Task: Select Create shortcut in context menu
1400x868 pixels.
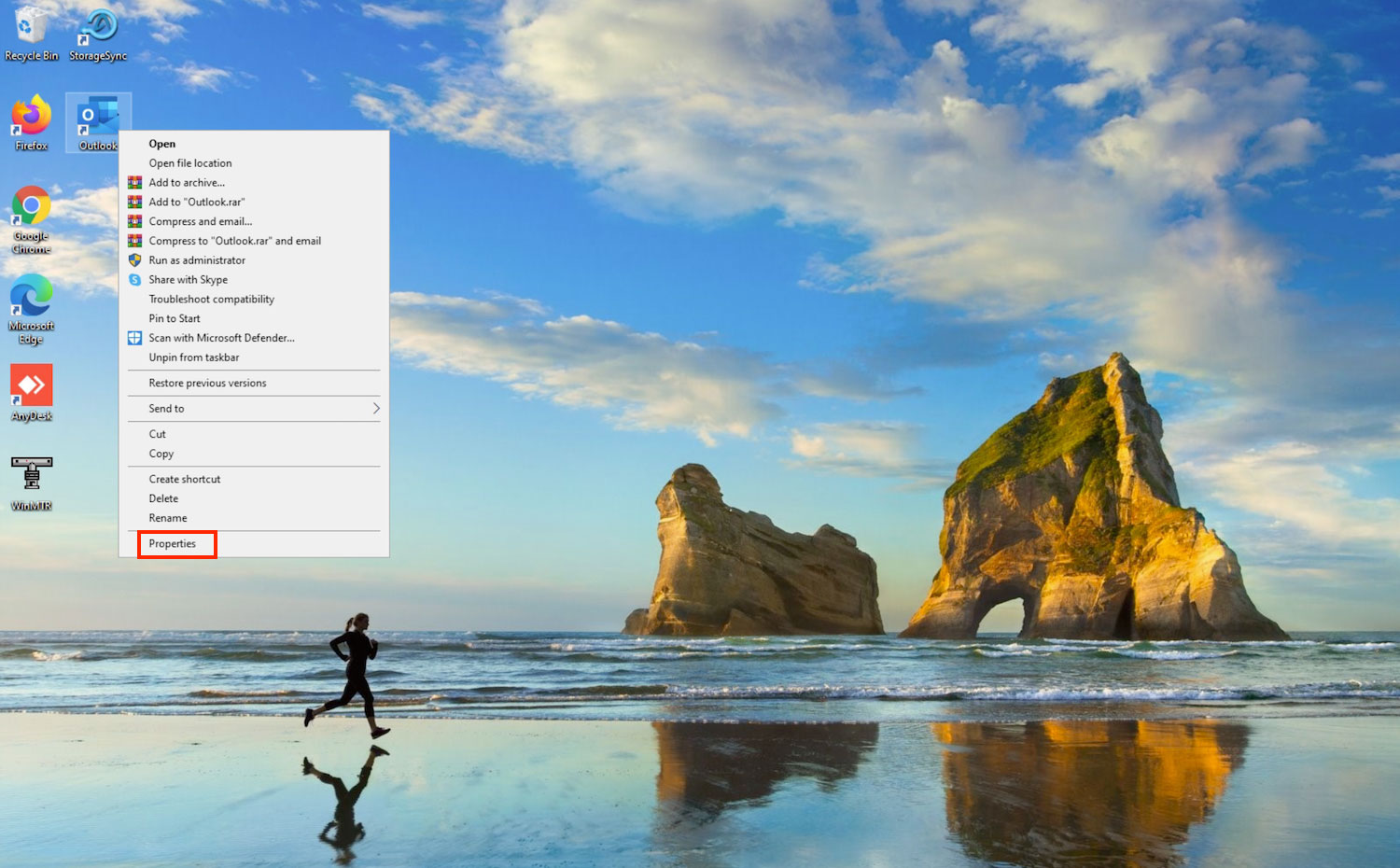Action: [185, 480]
